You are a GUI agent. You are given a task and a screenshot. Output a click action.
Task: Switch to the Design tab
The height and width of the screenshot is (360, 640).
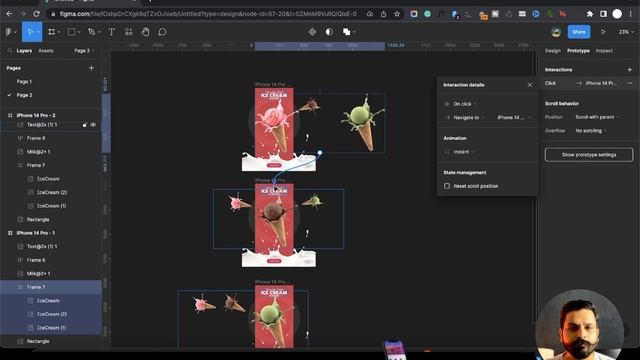(x=553, y=51)
